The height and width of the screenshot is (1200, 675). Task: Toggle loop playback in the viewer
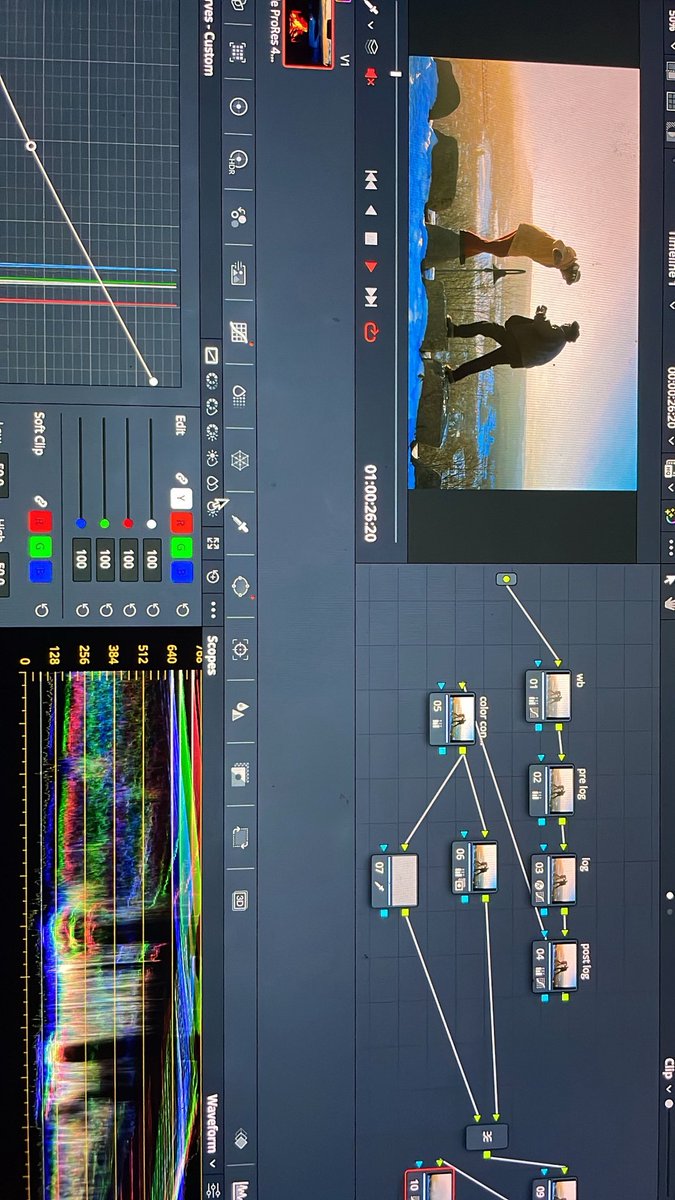click(x=371, y=332)
